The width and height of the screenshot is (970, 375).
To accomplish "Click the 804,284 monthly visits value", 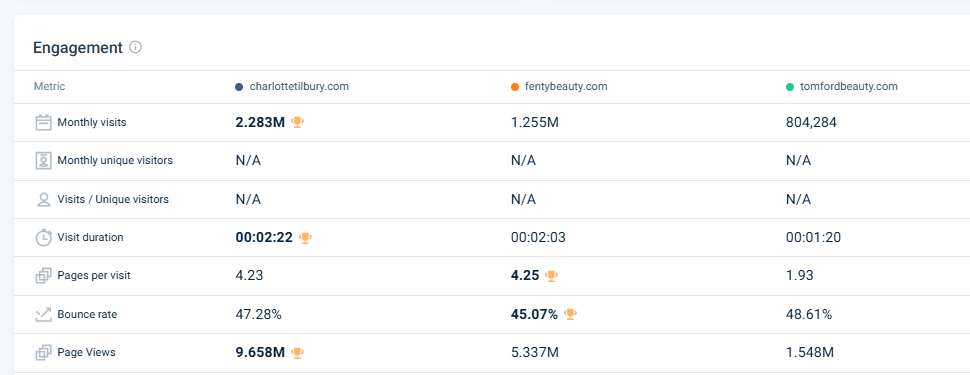I will pos(811,123).
